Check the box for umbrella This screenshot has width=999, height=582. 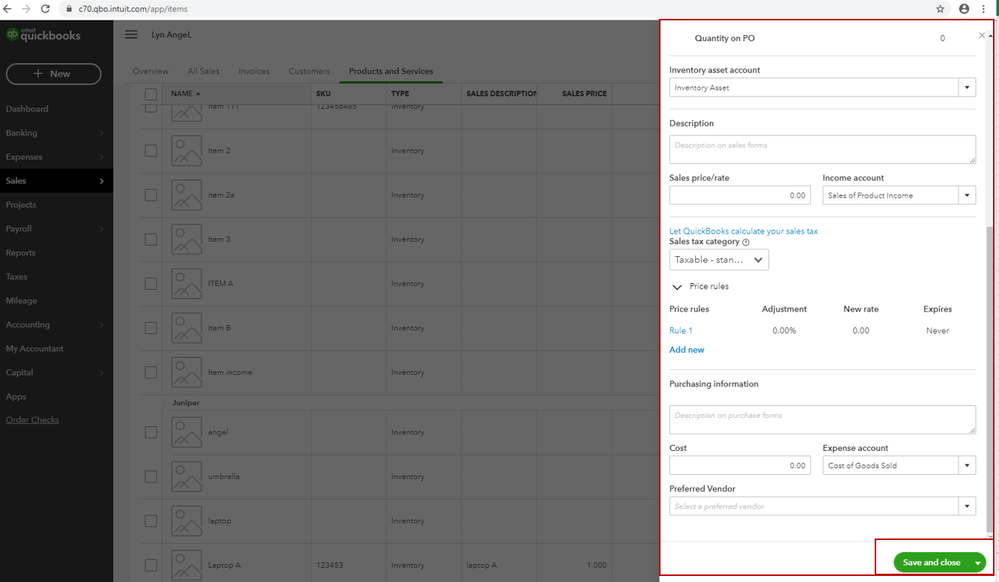pyautogui.click(x=151, y=476)
